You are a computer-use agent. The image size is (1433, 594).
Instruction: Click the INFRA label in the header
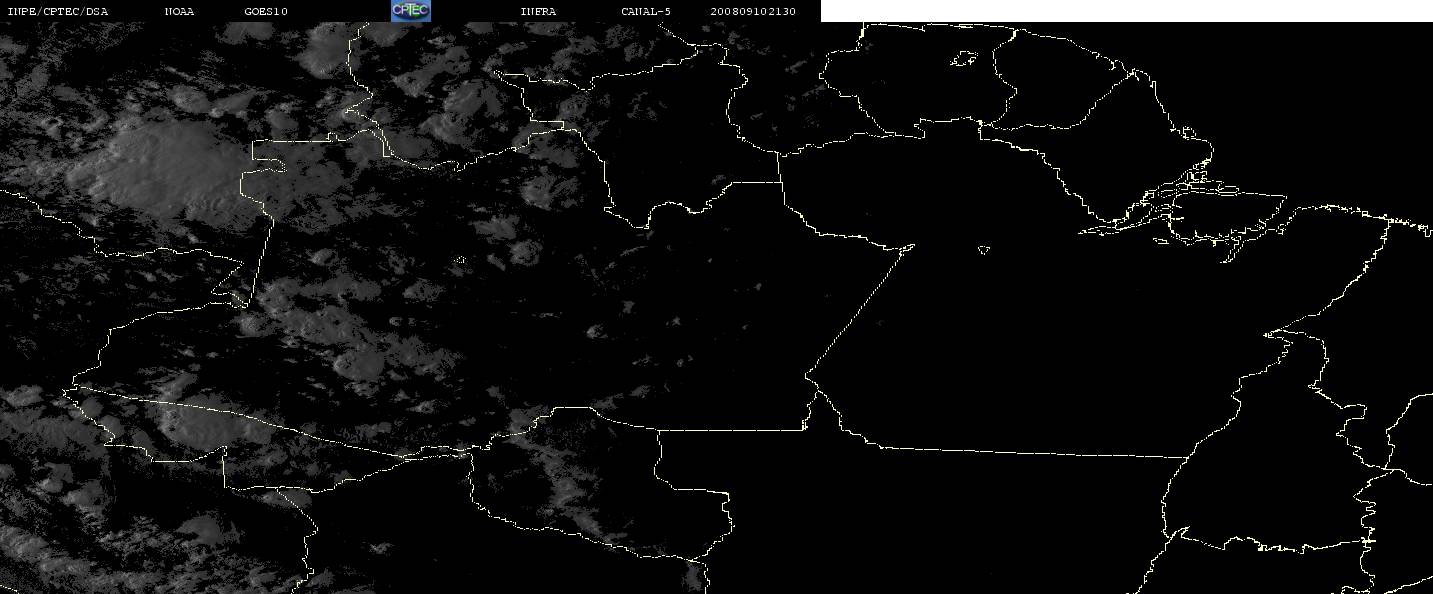coord(538,11)
